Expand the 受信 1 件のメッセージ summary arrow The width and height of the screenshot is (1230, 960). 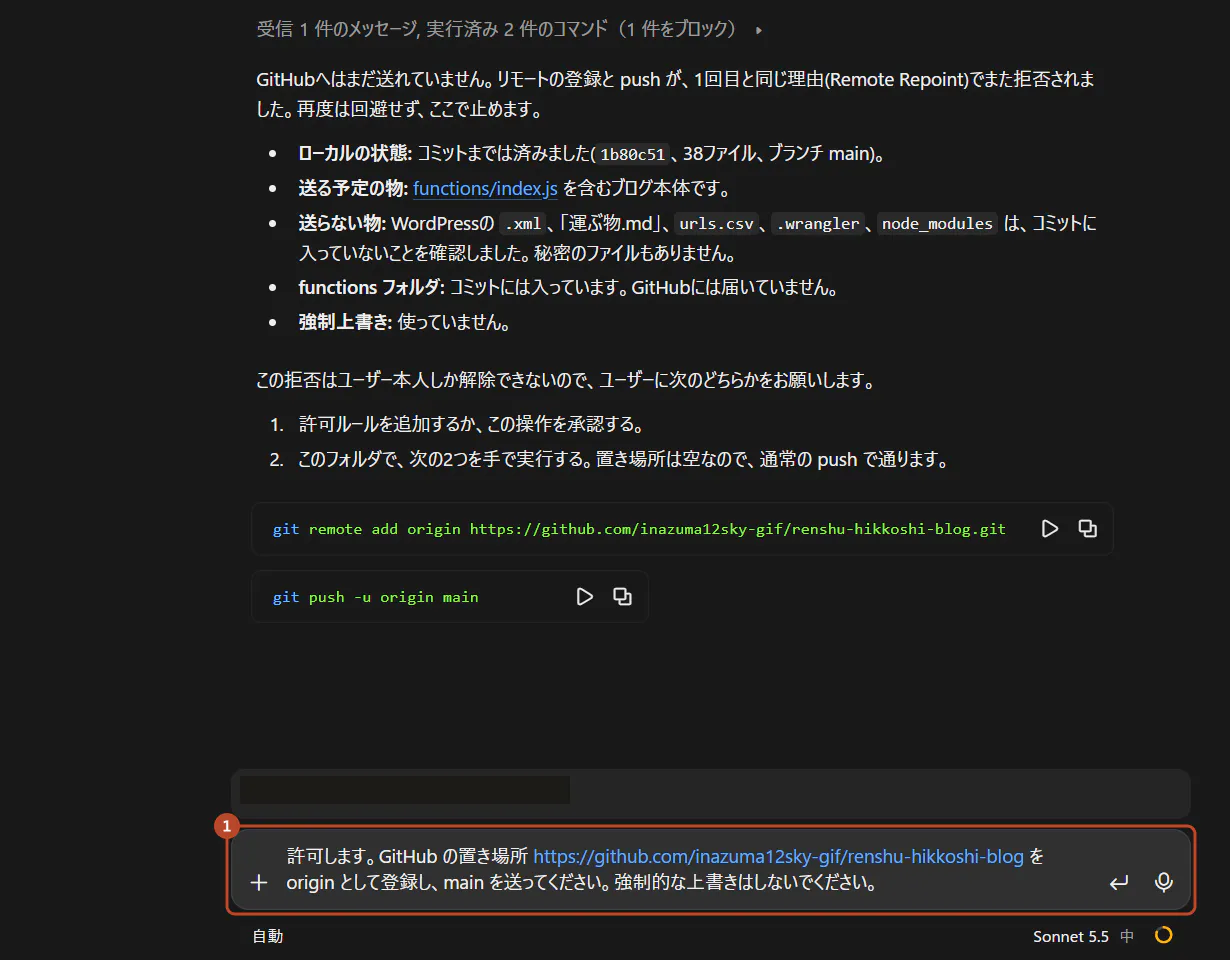(759, 30)
